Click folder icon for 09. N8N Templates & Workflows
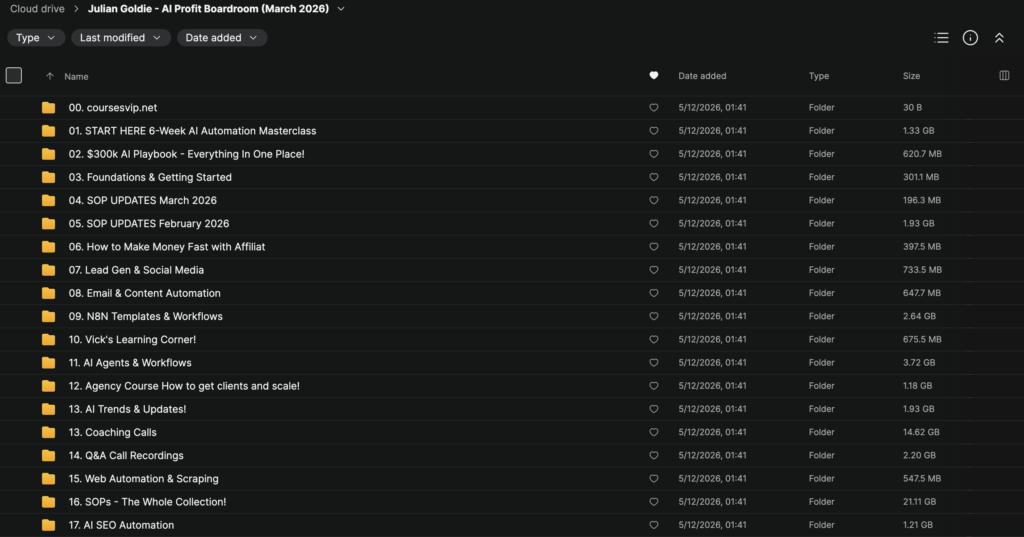Viewport: 1024px width, 537px height. [x=48, y=316]
